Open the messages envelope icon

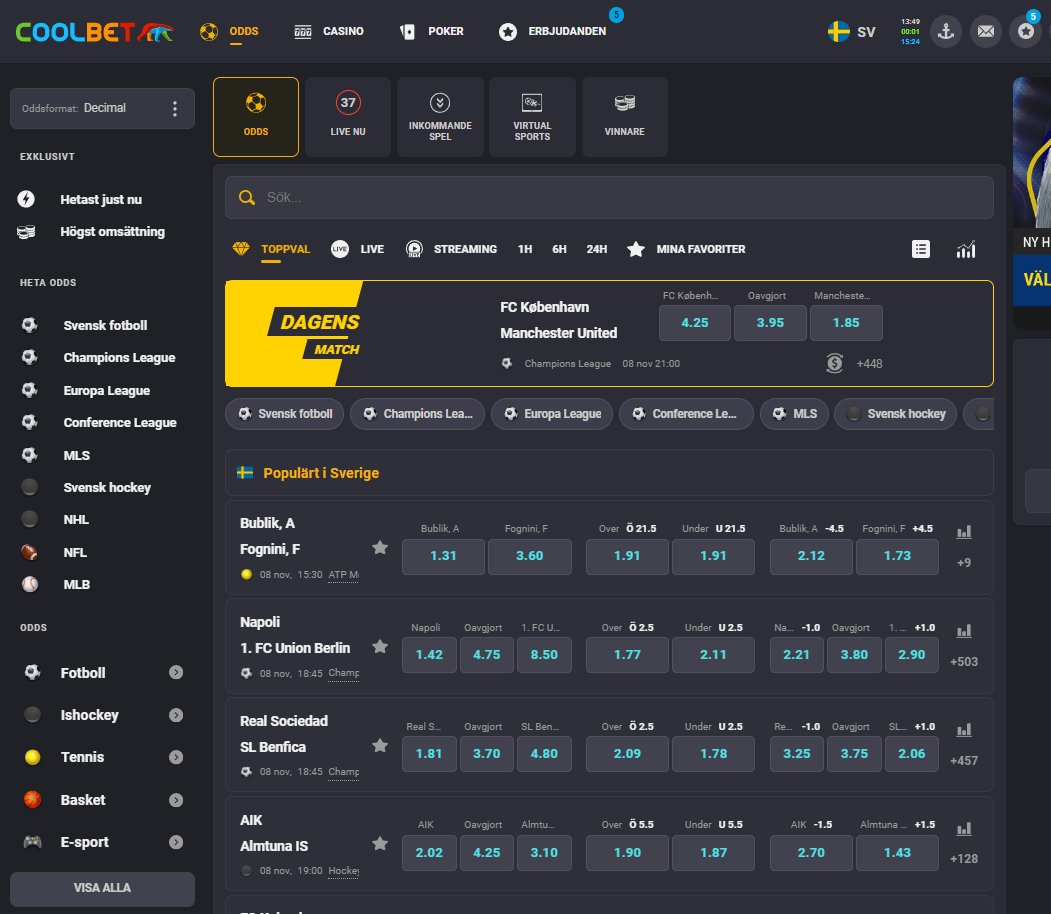point(986,31)
